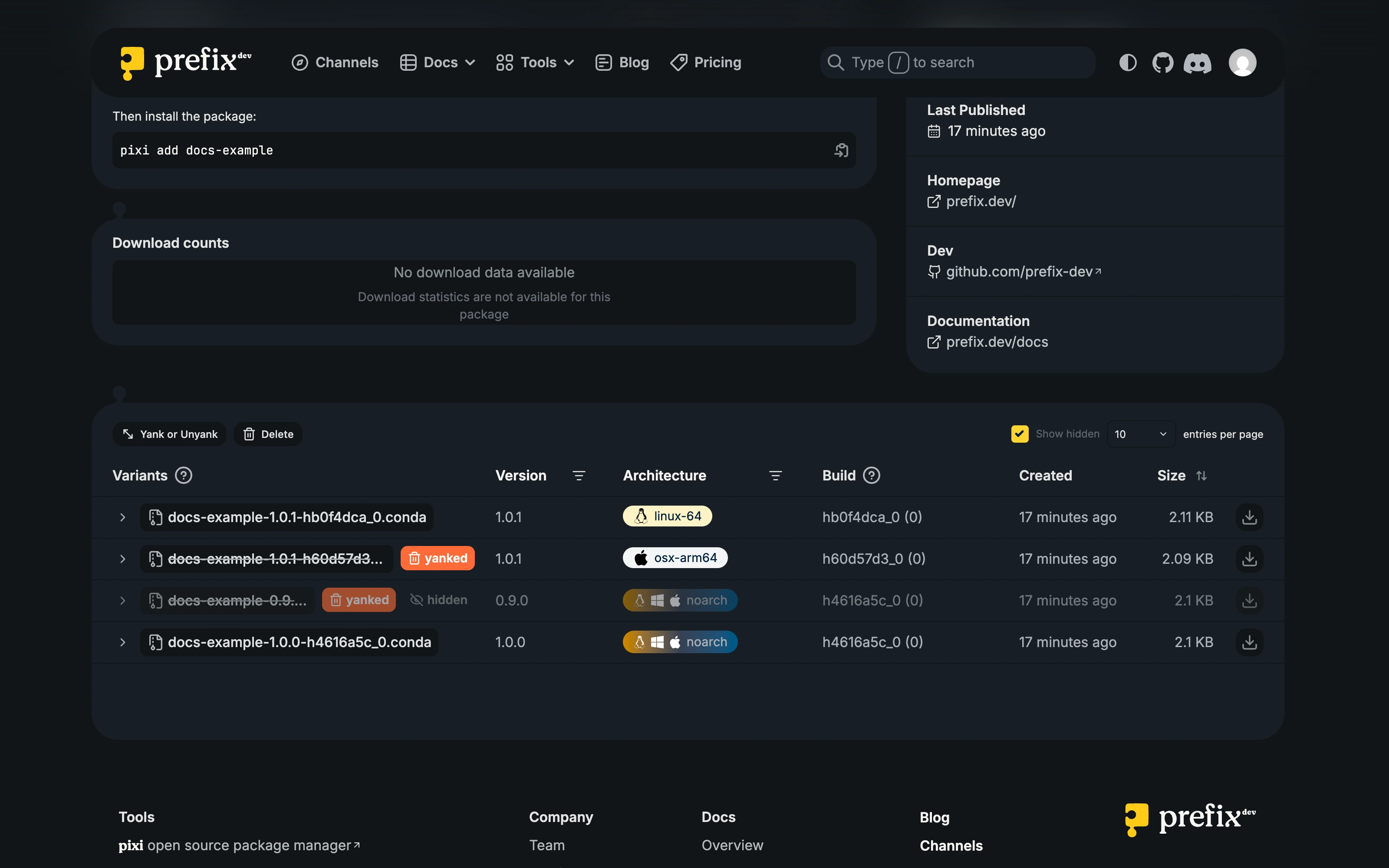Click the No download data available message
The image size is (1389, 868).
click(x=484, y=273)
